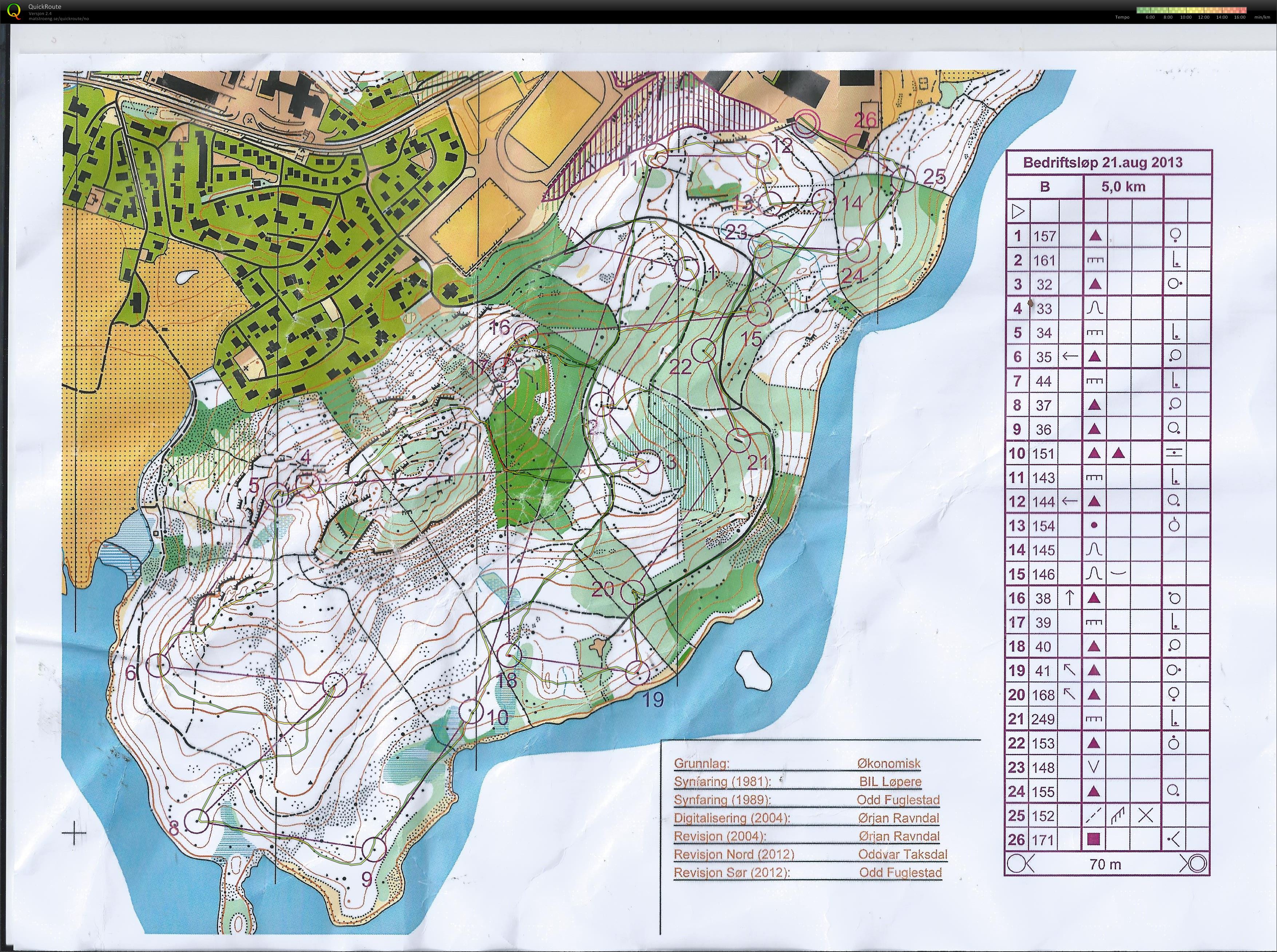Click the 'between' symbol in row 10
The width and height of the screenshot is (1277, 952).
tap(1174, 453)
